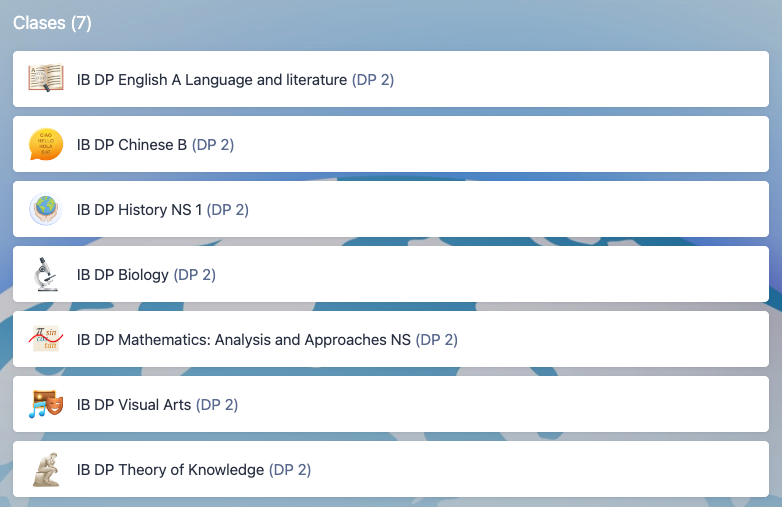Screen dimensions: 782x507
Task: Click the (DP 2) label after Visual Arts
Action: pos(217,405)
